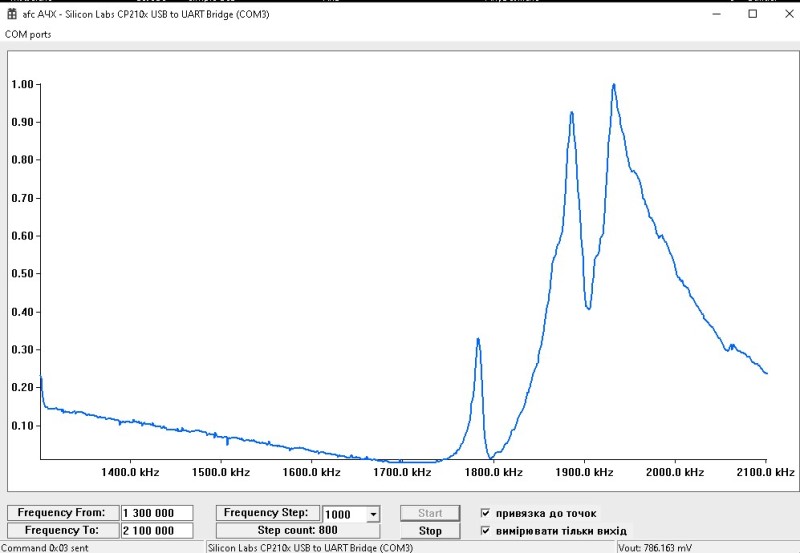
Task: Toggle the "вимірювати тільки вихід" checkbox
Action: coord(486,530)
